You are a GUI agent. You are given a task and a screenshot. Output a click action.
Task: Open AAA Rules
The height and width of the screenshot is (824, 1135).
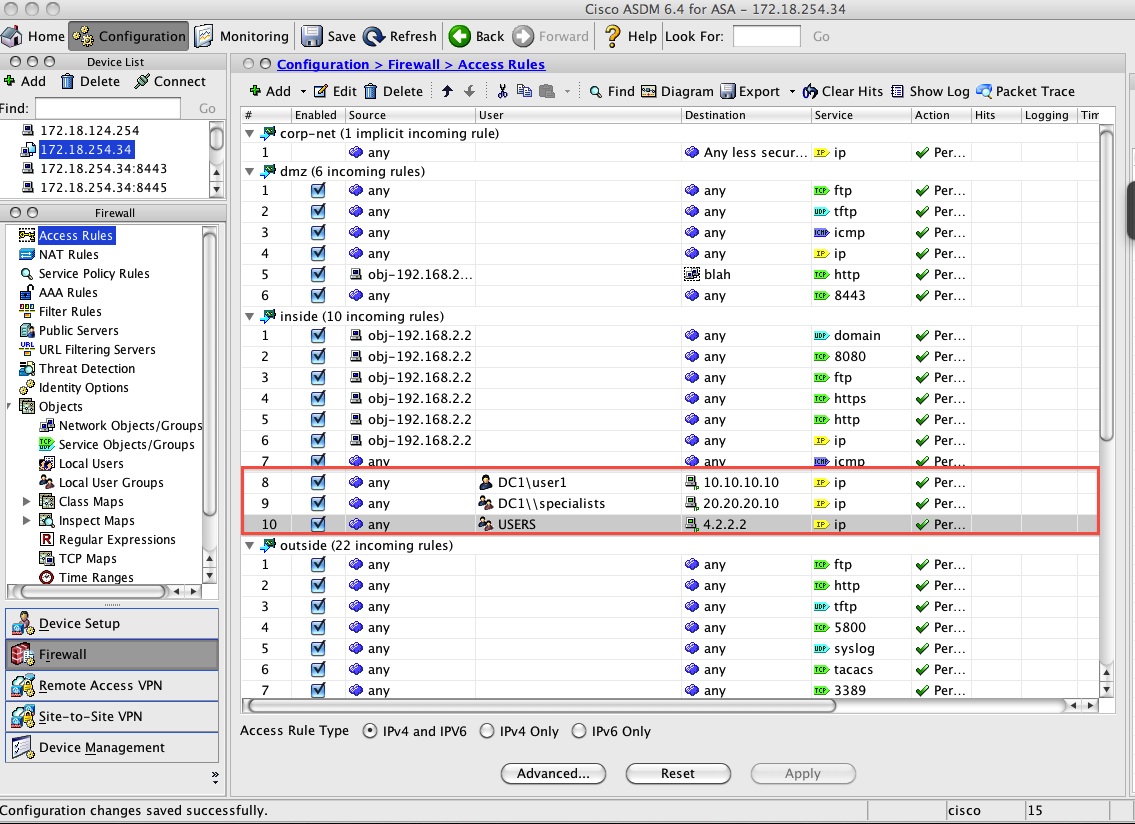(x=67, y=293)
